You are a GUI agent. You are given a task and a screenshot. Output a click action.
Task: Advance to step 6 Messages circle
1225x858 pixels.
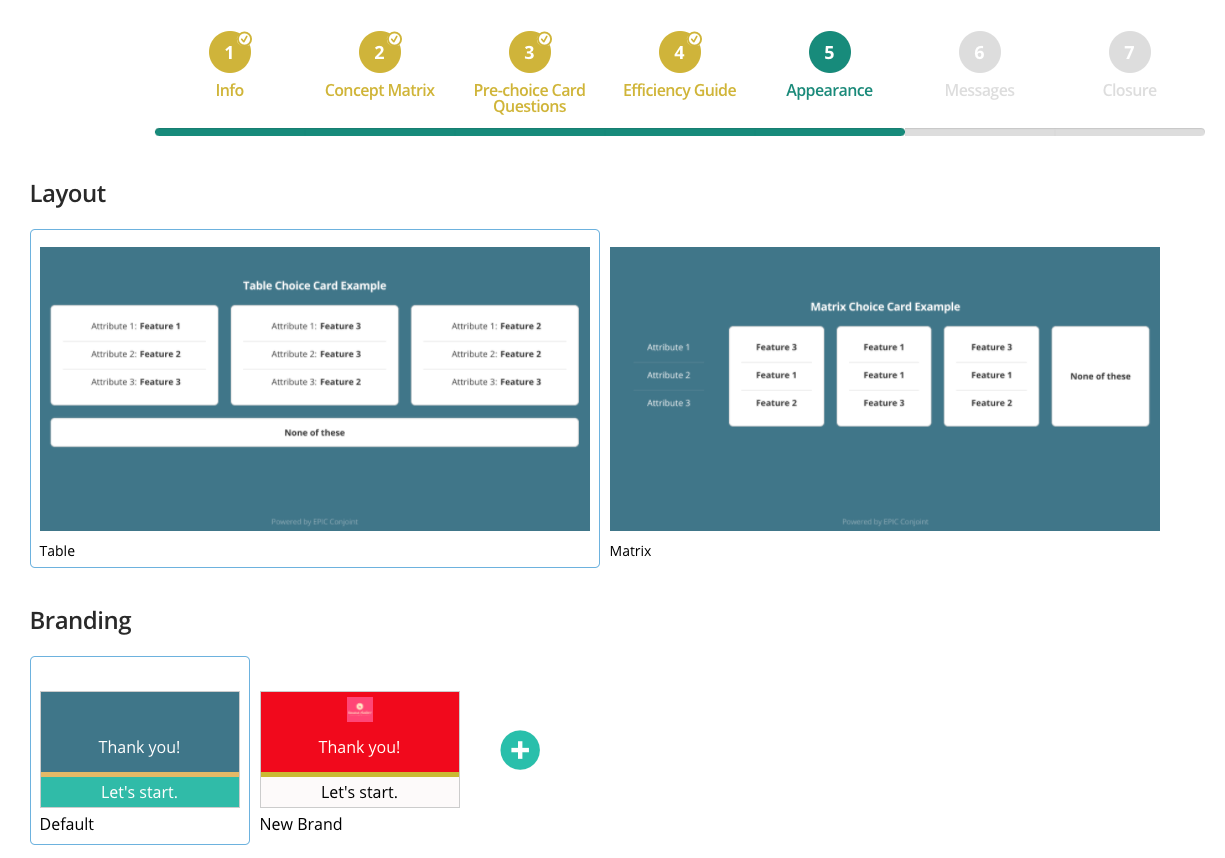click(979, 53)
